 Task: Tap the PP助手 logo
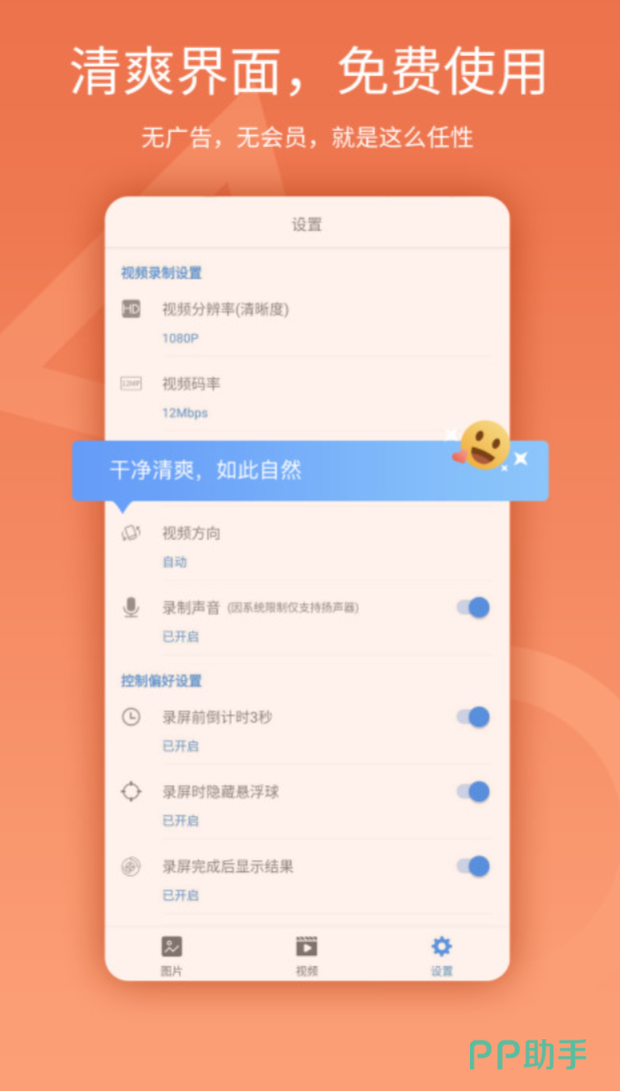tap(528, 1053)
